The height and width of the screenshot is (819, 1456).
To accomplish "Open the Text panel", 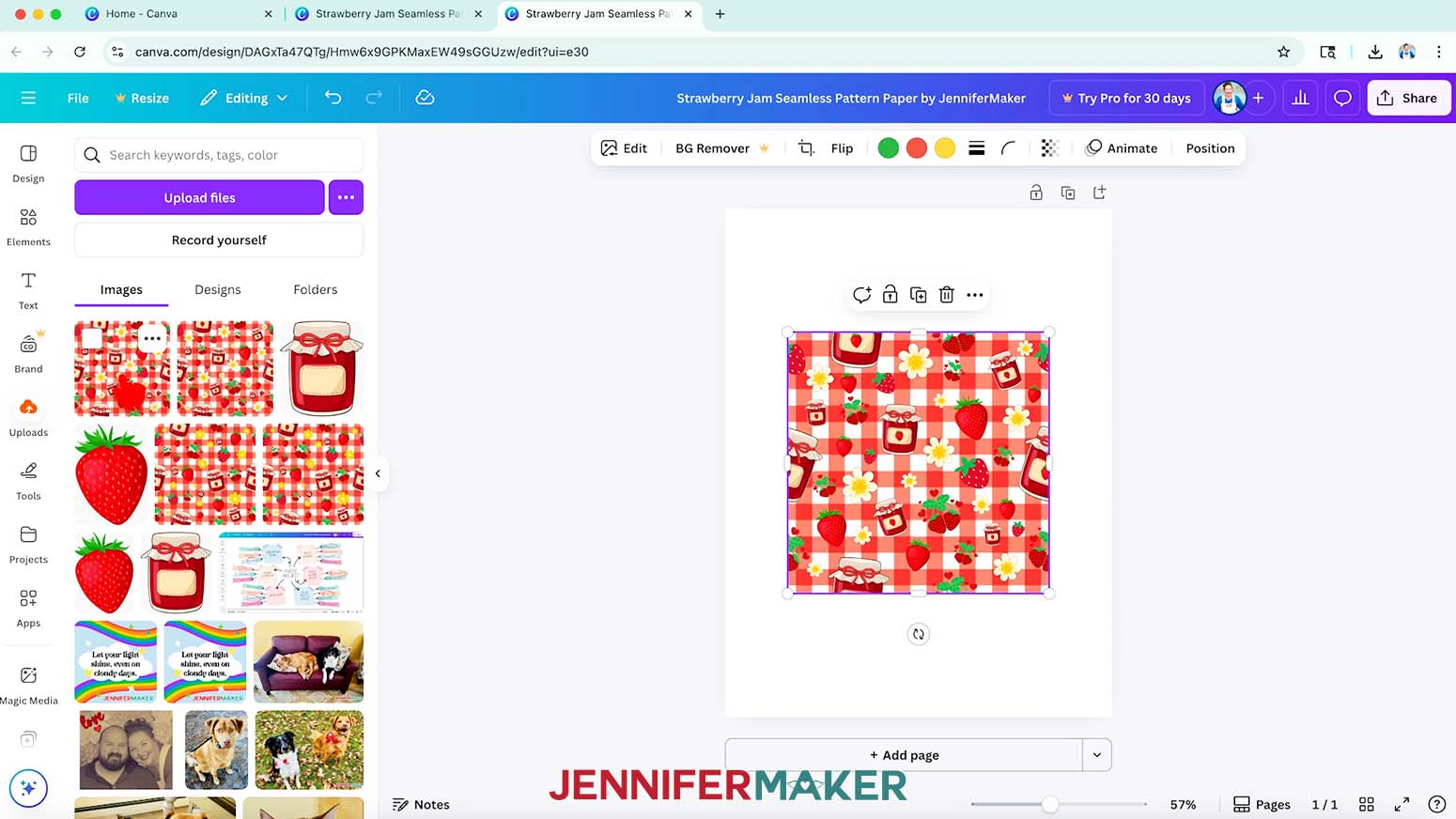I will [x=28, y=290].
